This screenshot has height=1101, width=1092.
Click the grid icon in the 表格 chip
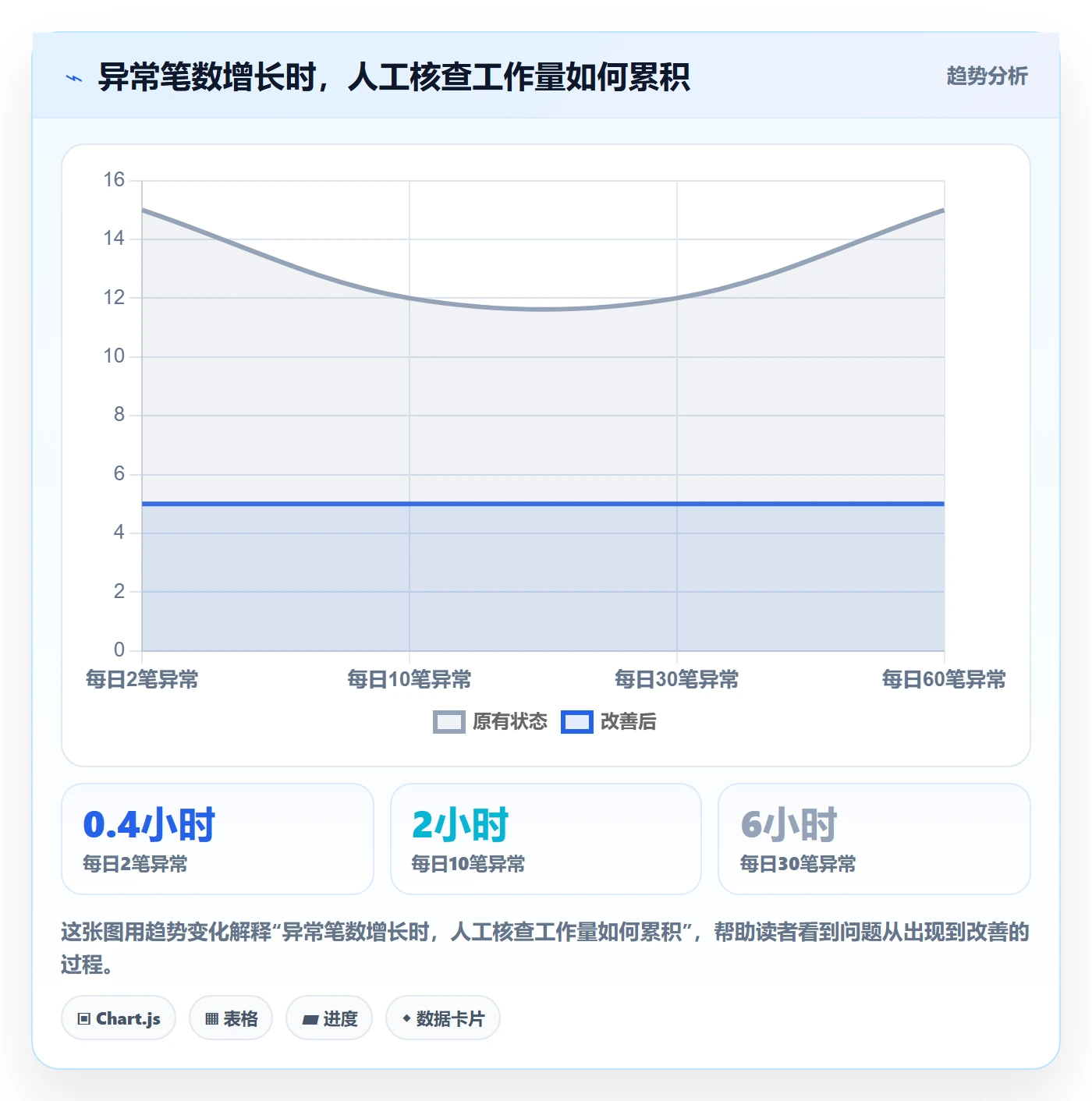click(211, 1019)
